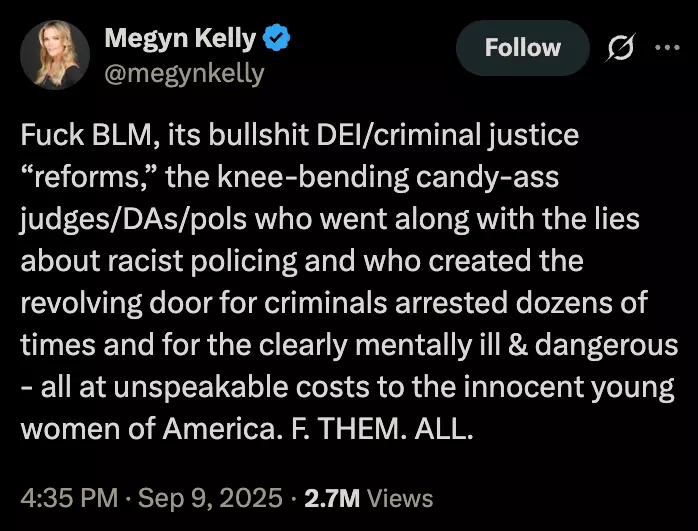The width and height of the screenshot is (698, 531).
Task: Click the phrase "unspeakable costs"
Action: click(241, 388)
